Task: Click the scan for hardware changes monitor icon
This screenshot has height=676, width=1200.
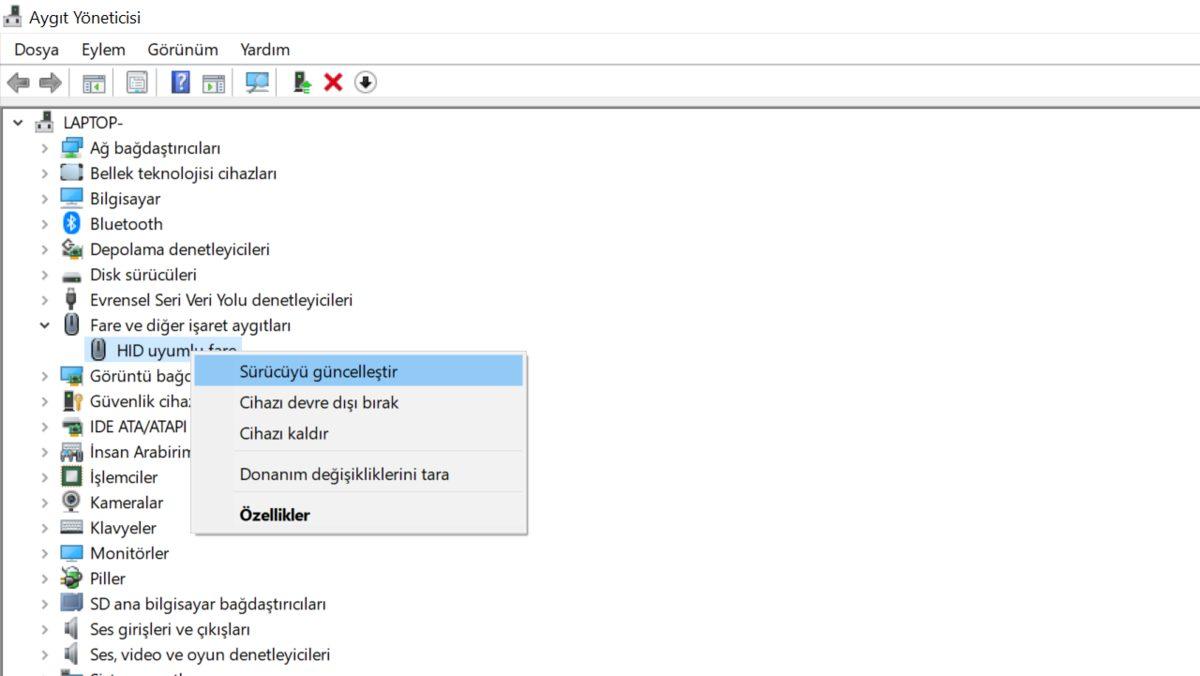Action: tap(257, 82)
